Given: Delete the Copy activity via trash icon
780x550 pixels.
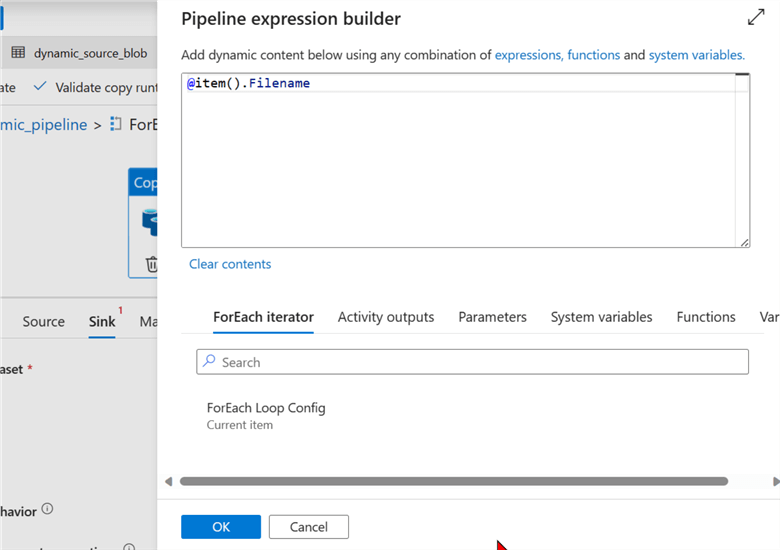Looking at the screenshot, I should coord(152,265).
